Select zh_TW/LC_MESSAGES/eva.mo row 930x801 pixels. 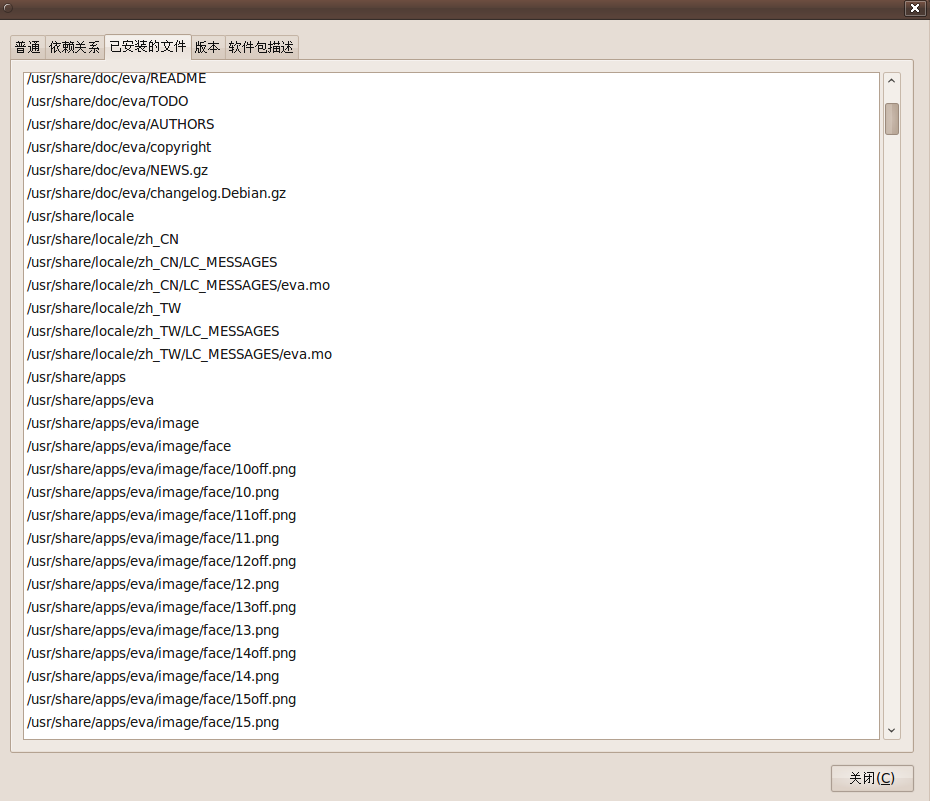(451, 355)
